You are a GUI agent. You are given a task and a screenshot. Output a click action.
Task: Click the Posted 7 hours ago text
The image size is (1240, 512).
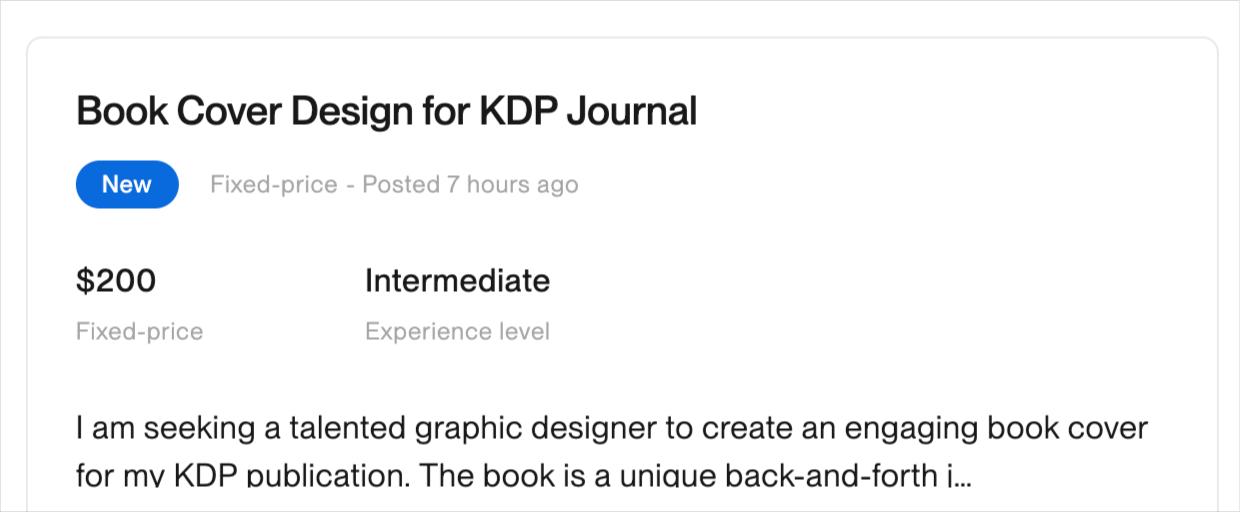470,185
